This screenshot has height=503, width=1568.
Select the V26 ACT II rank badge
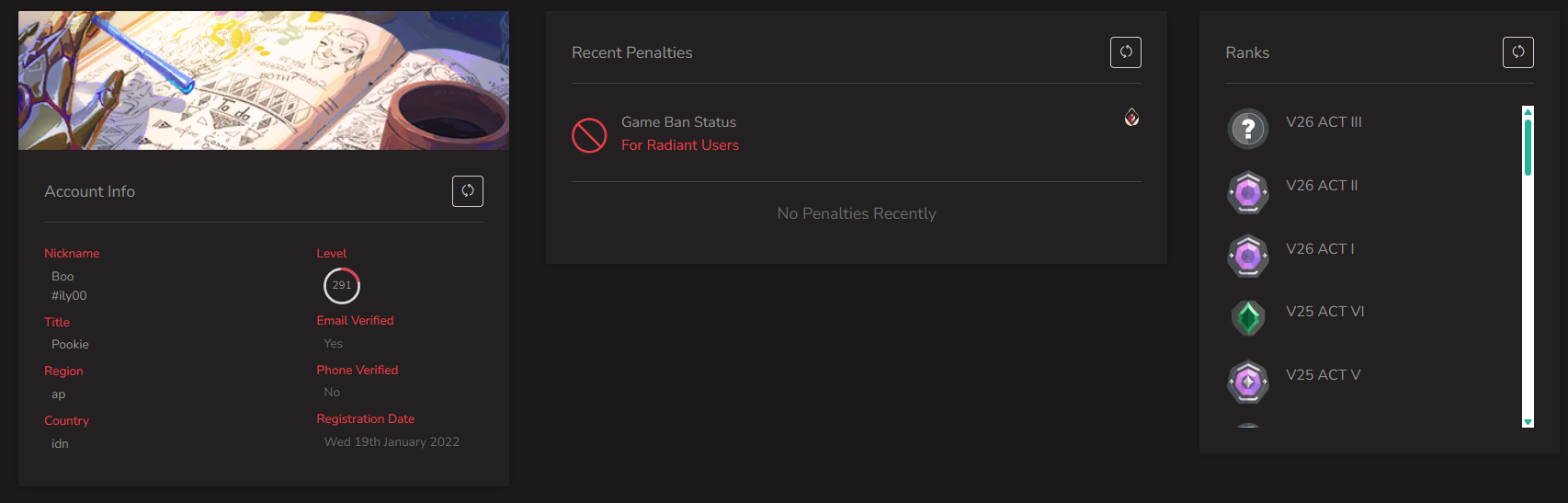(x=1248, y=192)
